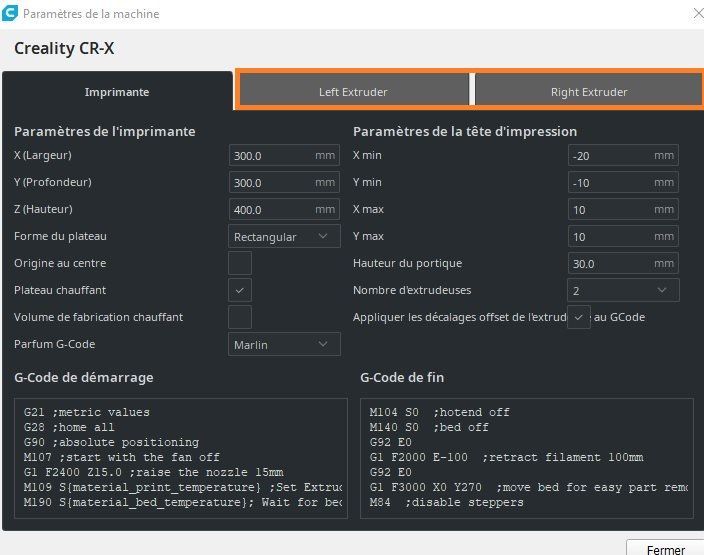Click the 'G28 ;home all' start G-code line

pyautogui.click(x=69, y=427)
